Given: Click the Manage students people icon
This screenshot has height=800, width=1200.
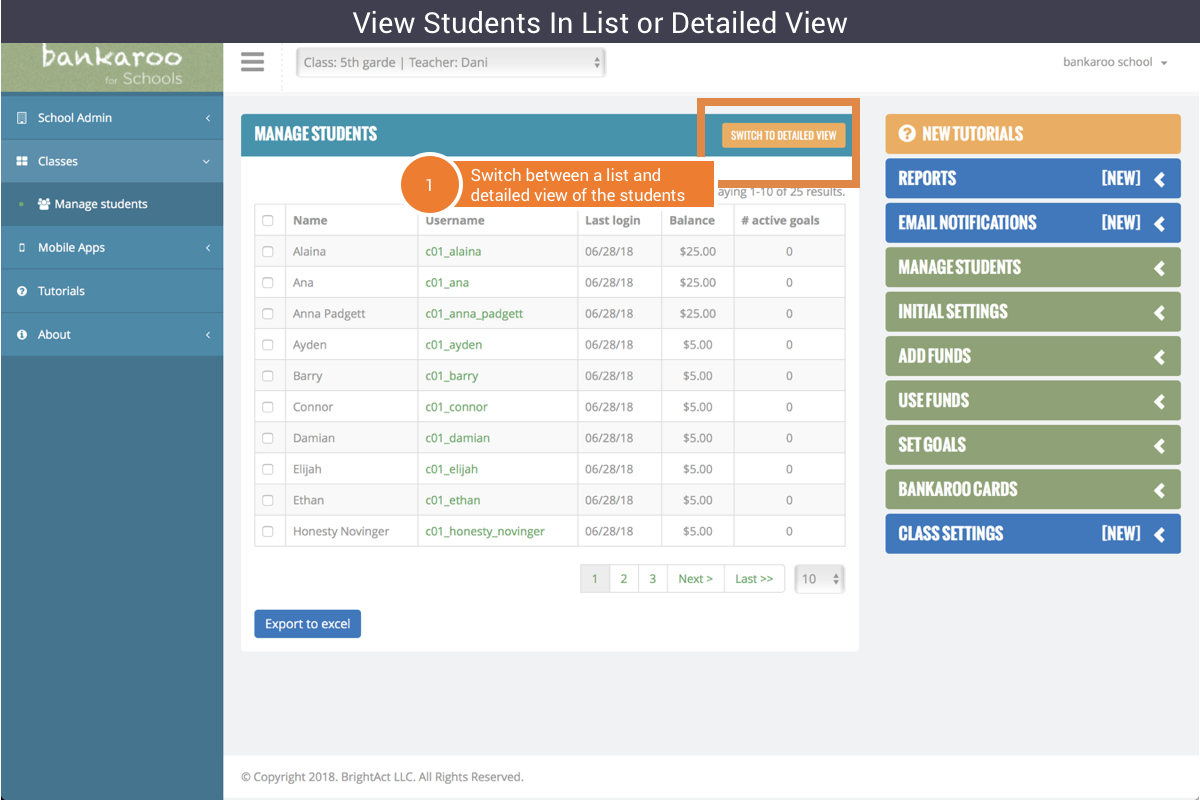Looking at the screenshot, I should (44, 204).
